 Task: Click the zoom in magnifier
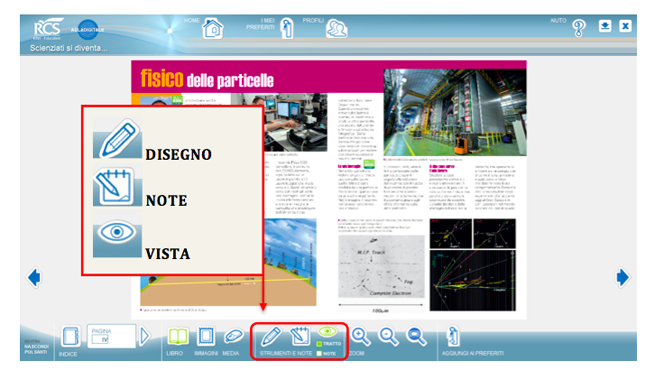click(x=361, y=337)
